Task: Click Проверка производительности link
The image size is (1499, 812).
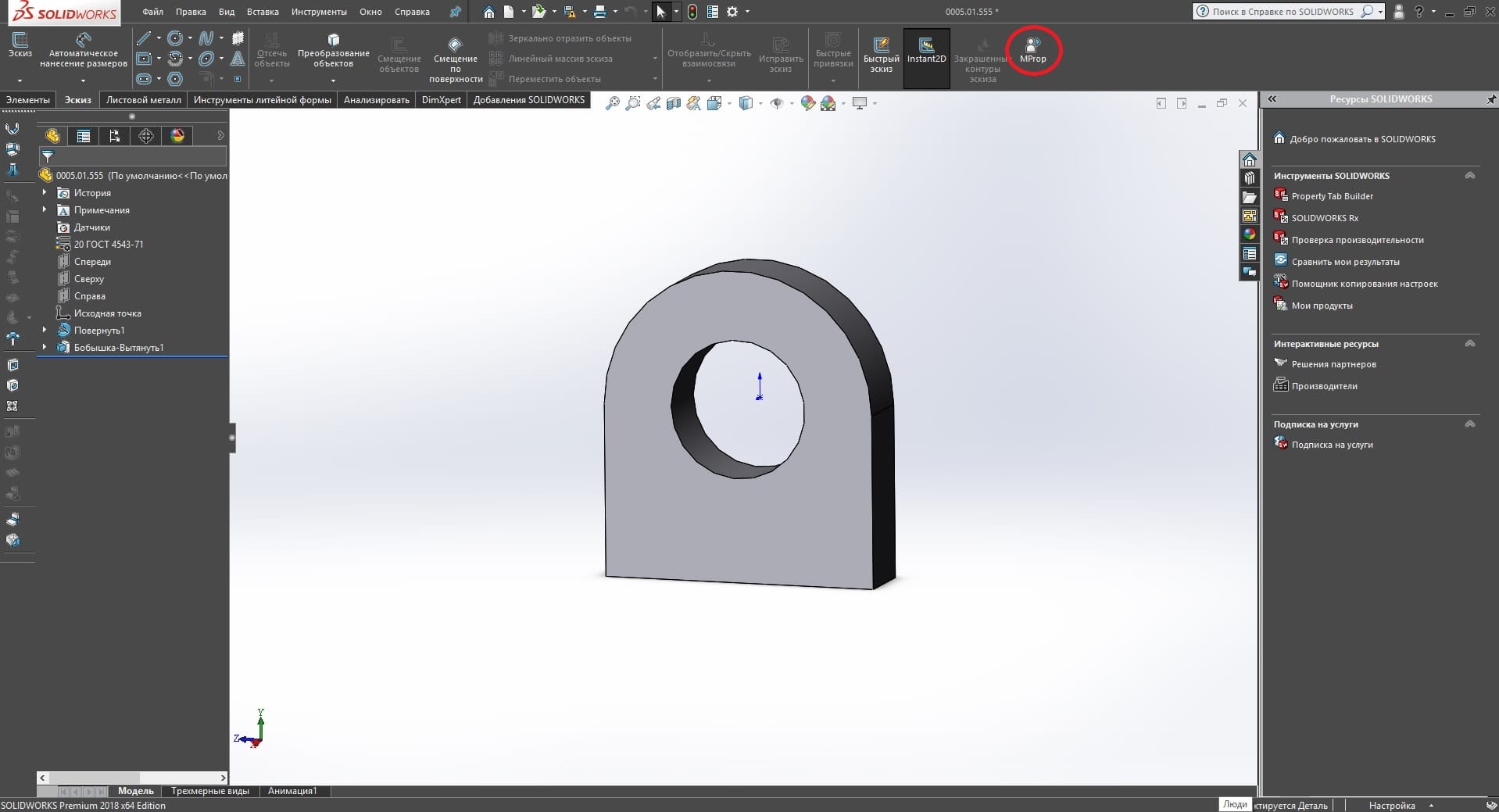Action: tap(1358, 240)
